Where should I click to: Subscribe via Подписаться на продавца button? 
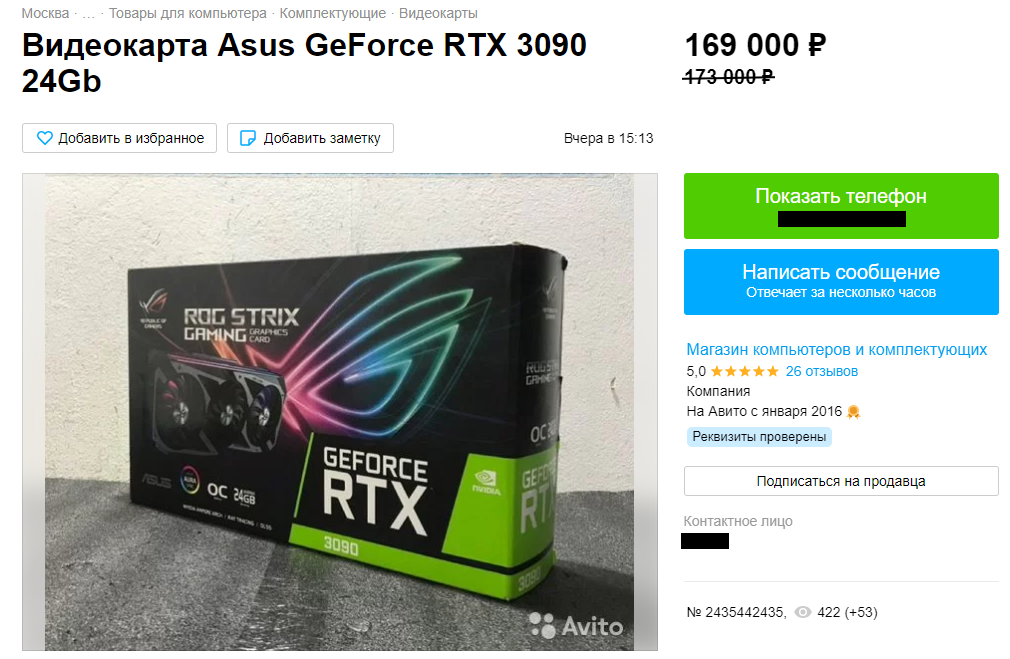[x=841, y=481]
